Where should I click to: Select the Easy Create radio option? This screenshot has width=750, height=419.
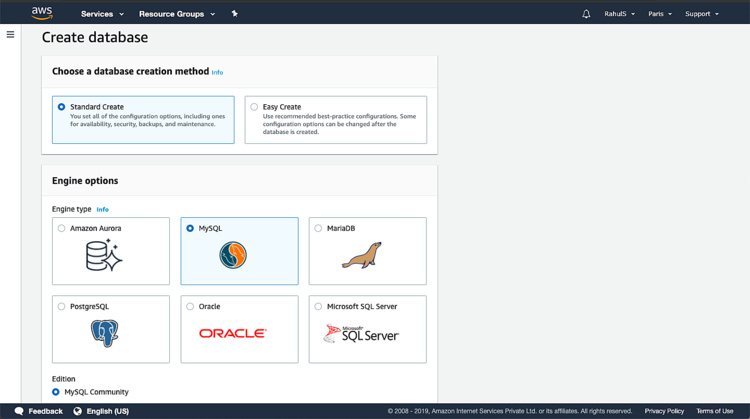[x=254, y=107]
